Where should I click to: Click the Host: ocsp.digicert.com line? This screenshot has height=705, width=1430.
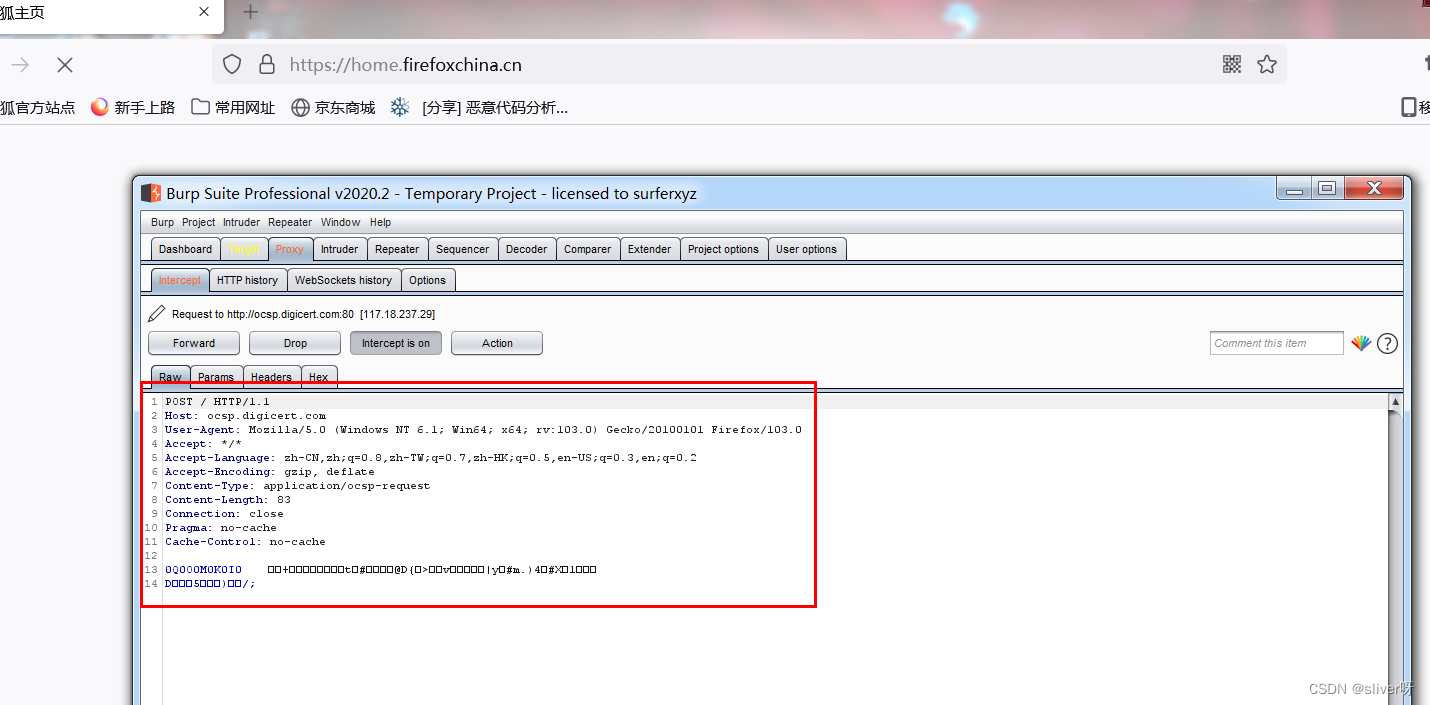[x=246, y=416]
